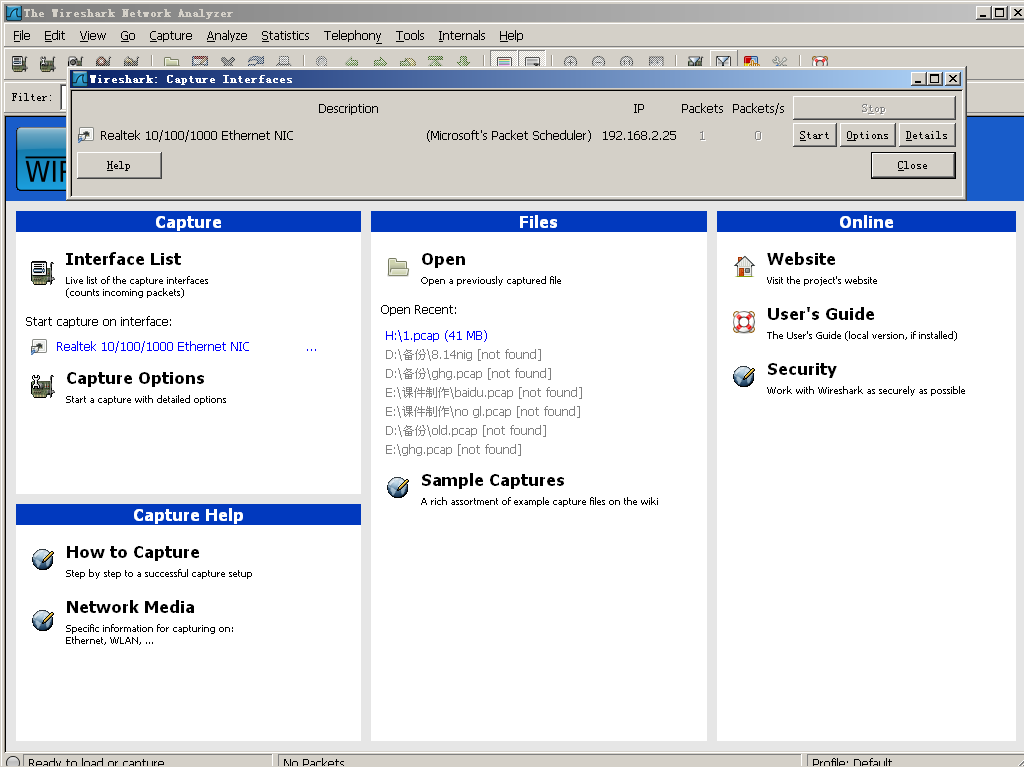Click the Capture Interfaces dialog title icon
The image size is (1024, 768).
(80, 79)
